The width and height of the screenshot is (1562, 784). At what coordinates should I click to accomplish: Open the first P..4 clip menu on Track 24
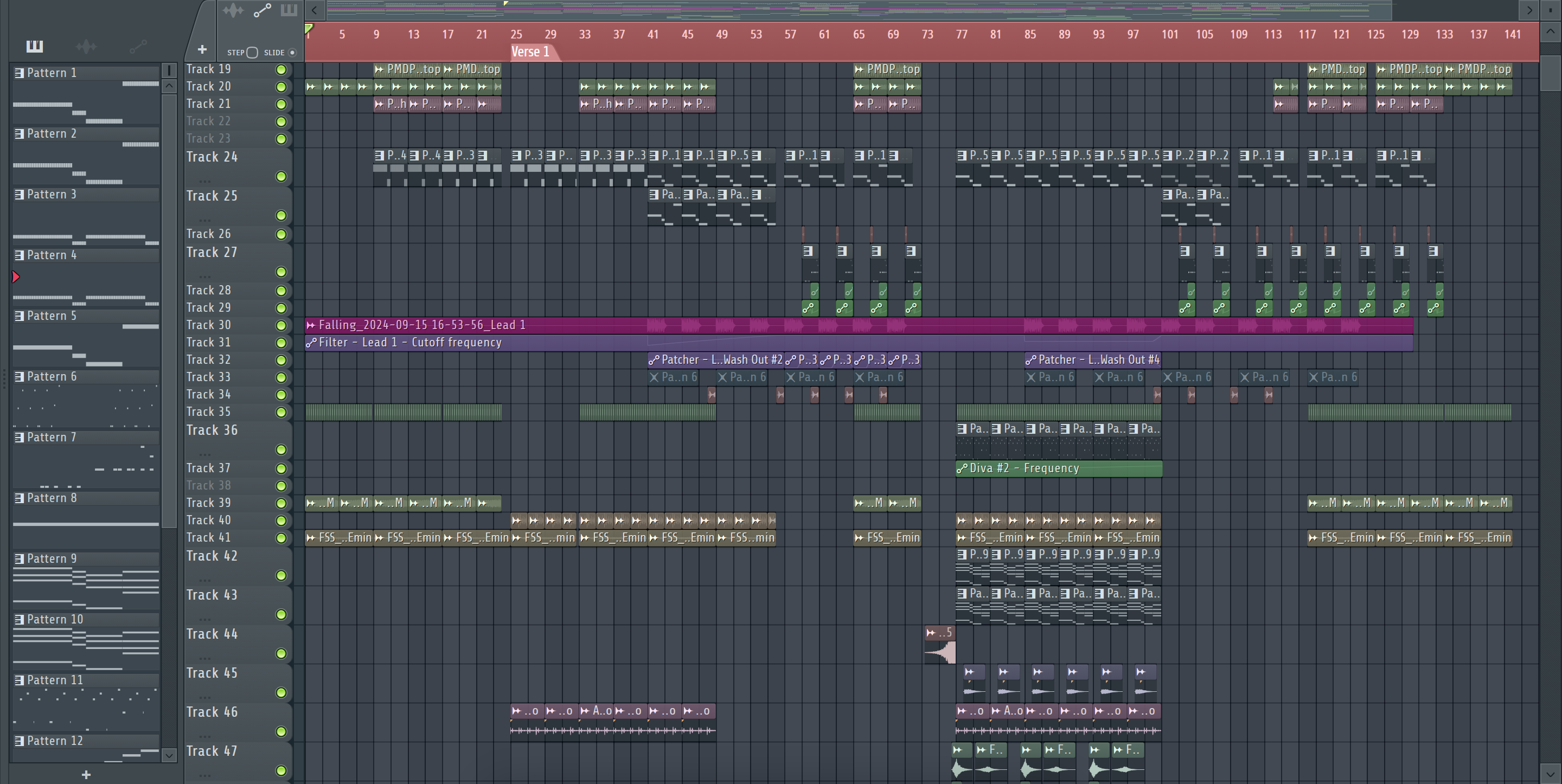[380, 156]
